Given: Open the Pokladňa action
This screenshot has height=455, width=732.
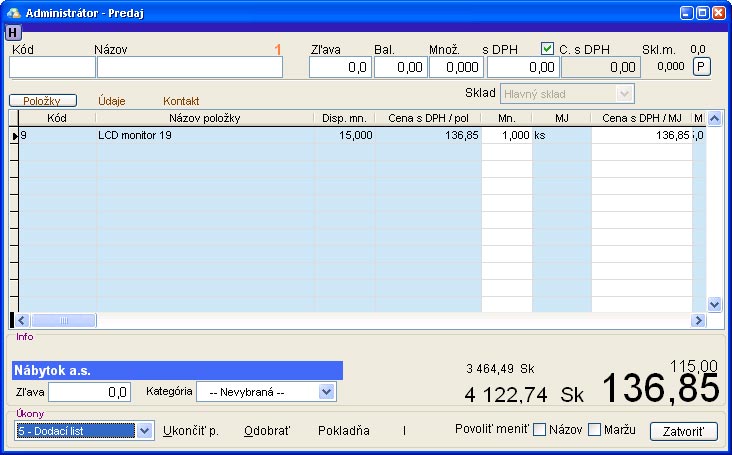Looking at the screenshot, I should pyautogui.click(x=343, y=431).
